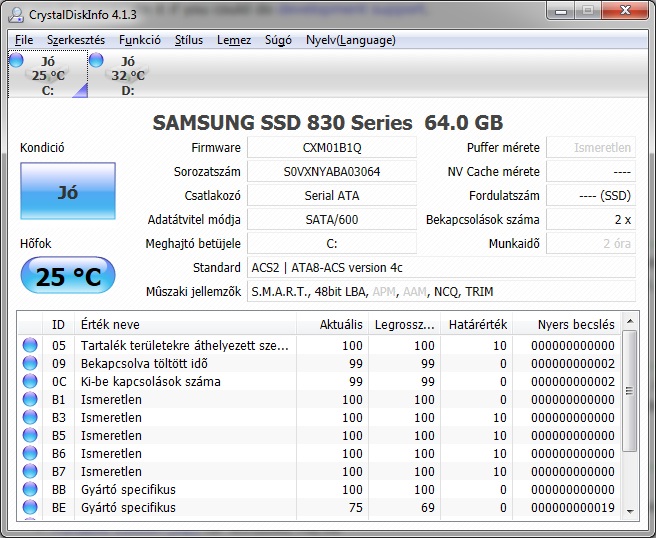The width and height of the screenshot is (656, 538).
Task: Click the status orb of attribute 05
Action: click(x=30, y=345)
